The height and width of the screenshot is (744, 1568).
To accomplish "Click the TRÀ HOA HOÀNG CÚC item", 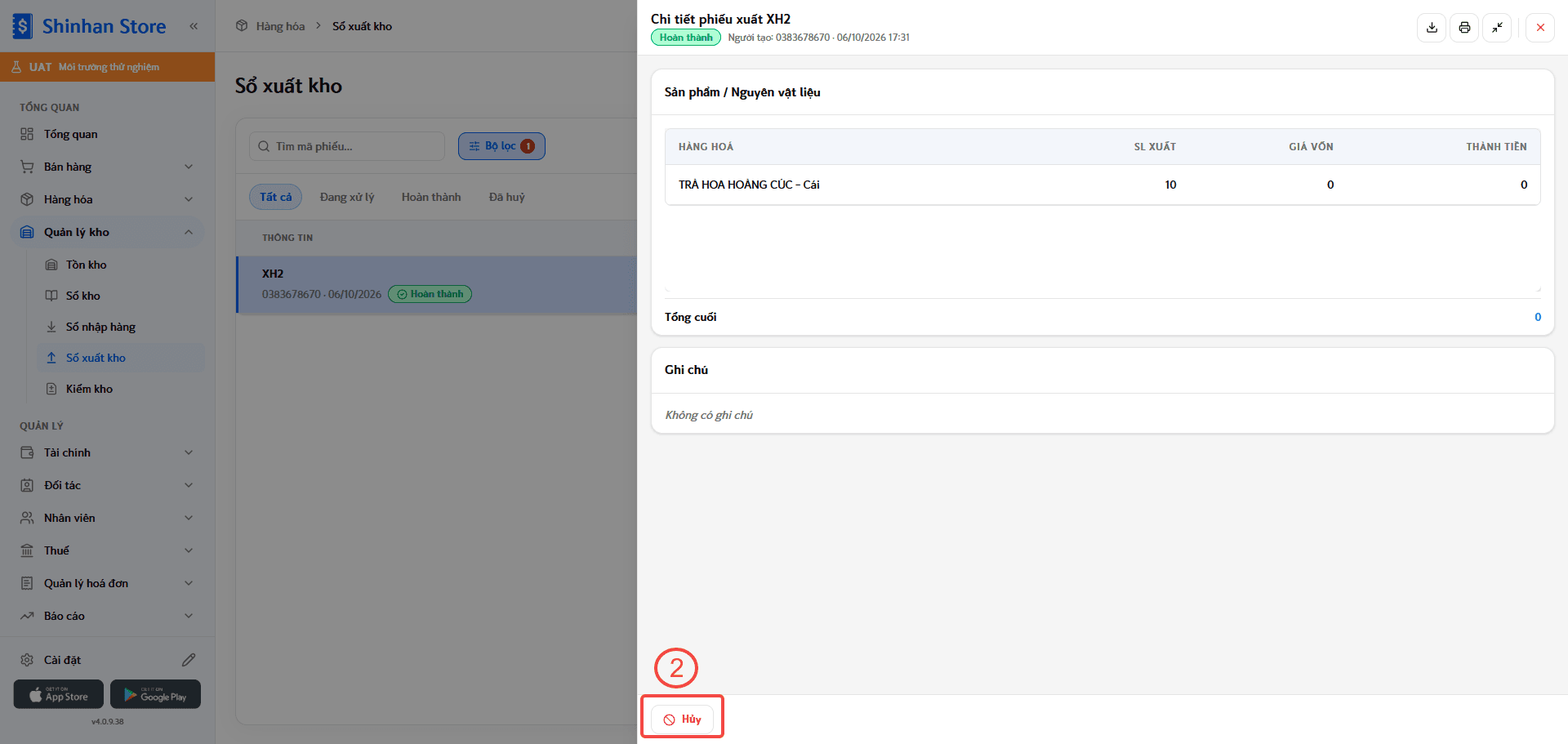I will click(749, 185).
